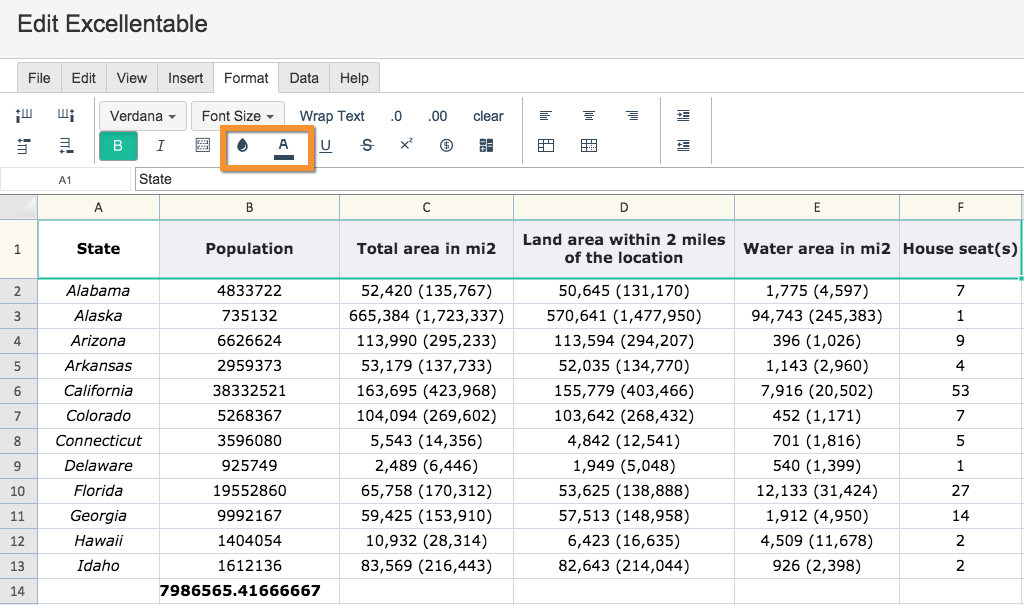This screenshot has width=1024, height=605.
Task: Apply strikethrough to text
Action: coord(367,146)
